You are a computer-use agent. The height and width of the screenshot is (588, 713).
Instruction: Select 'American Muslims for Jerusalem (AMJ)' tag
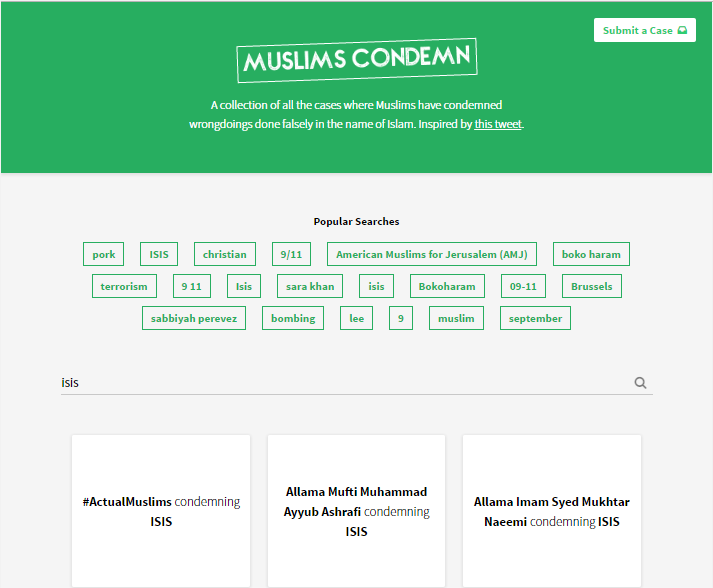click(432, 254)
